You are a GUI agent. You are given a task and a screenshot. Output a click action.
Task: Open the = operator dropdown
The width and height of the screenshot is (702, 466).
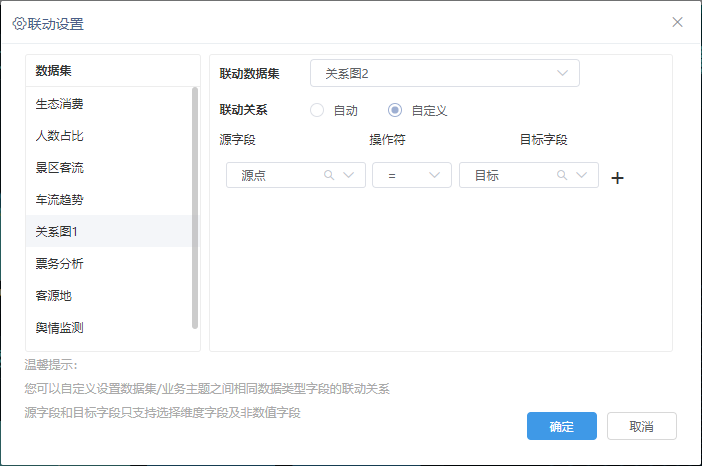coord(412,175)
